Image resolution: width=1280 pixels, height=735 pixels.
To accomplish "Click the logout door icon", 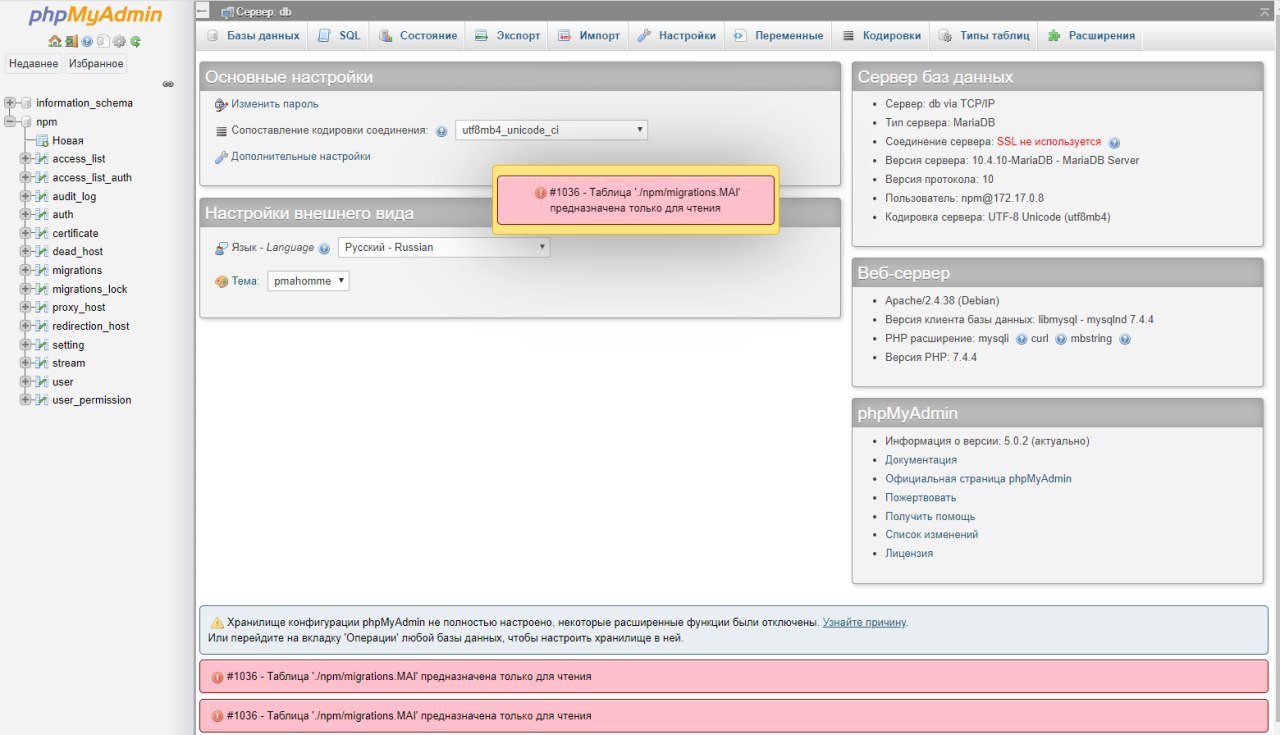I will (71, 42).
